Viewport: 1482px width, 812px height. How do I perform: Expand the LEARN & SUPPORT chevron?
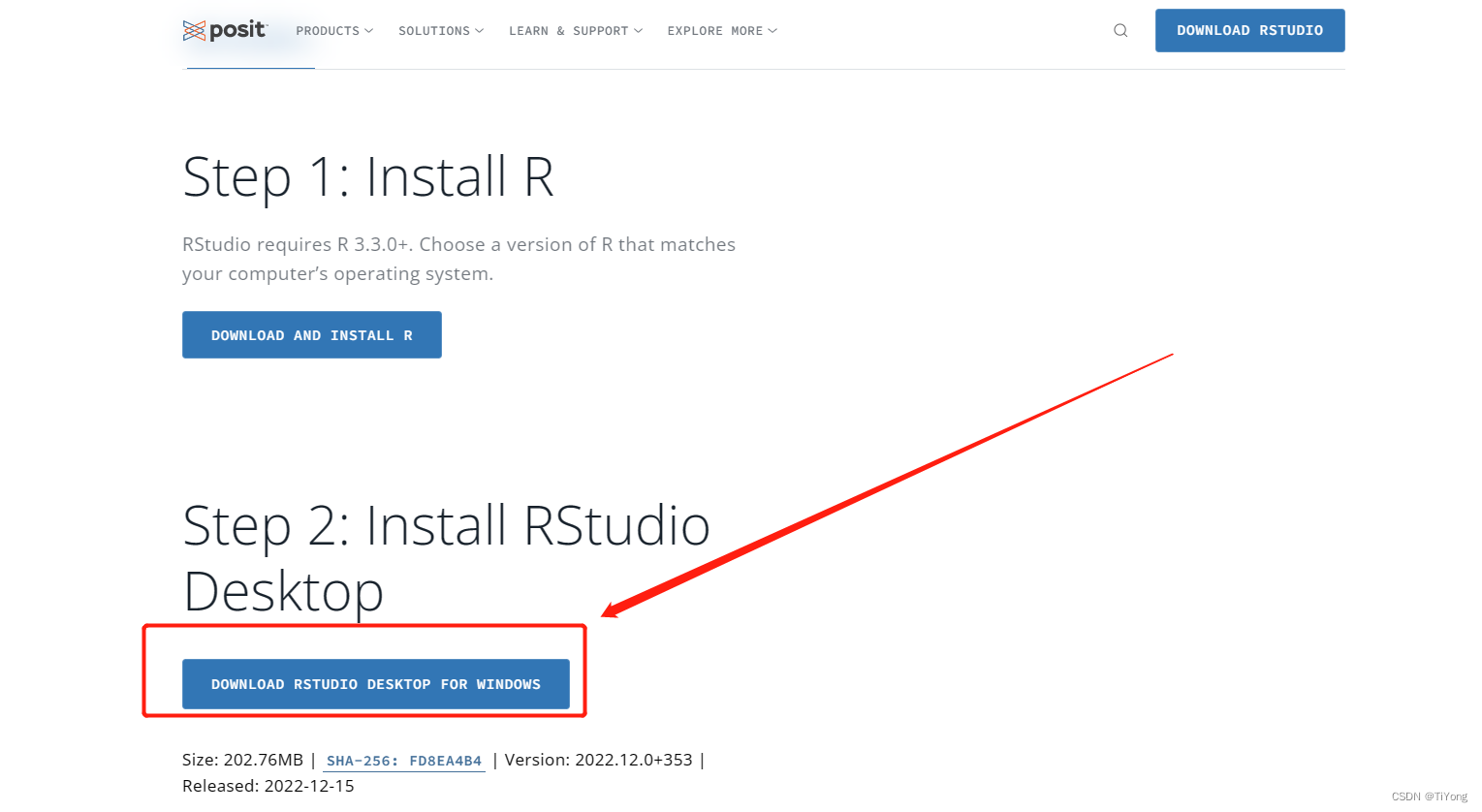(x=638, y=30)
